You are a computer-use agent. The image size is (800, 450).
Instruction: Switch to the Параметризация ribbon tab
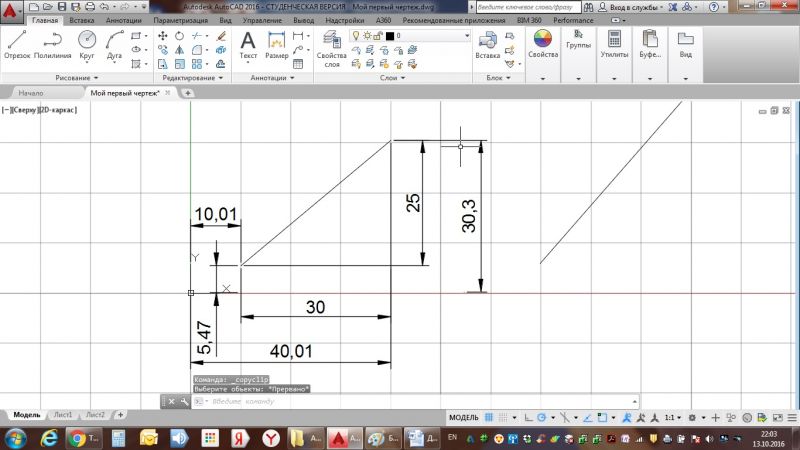click(181, 20)
